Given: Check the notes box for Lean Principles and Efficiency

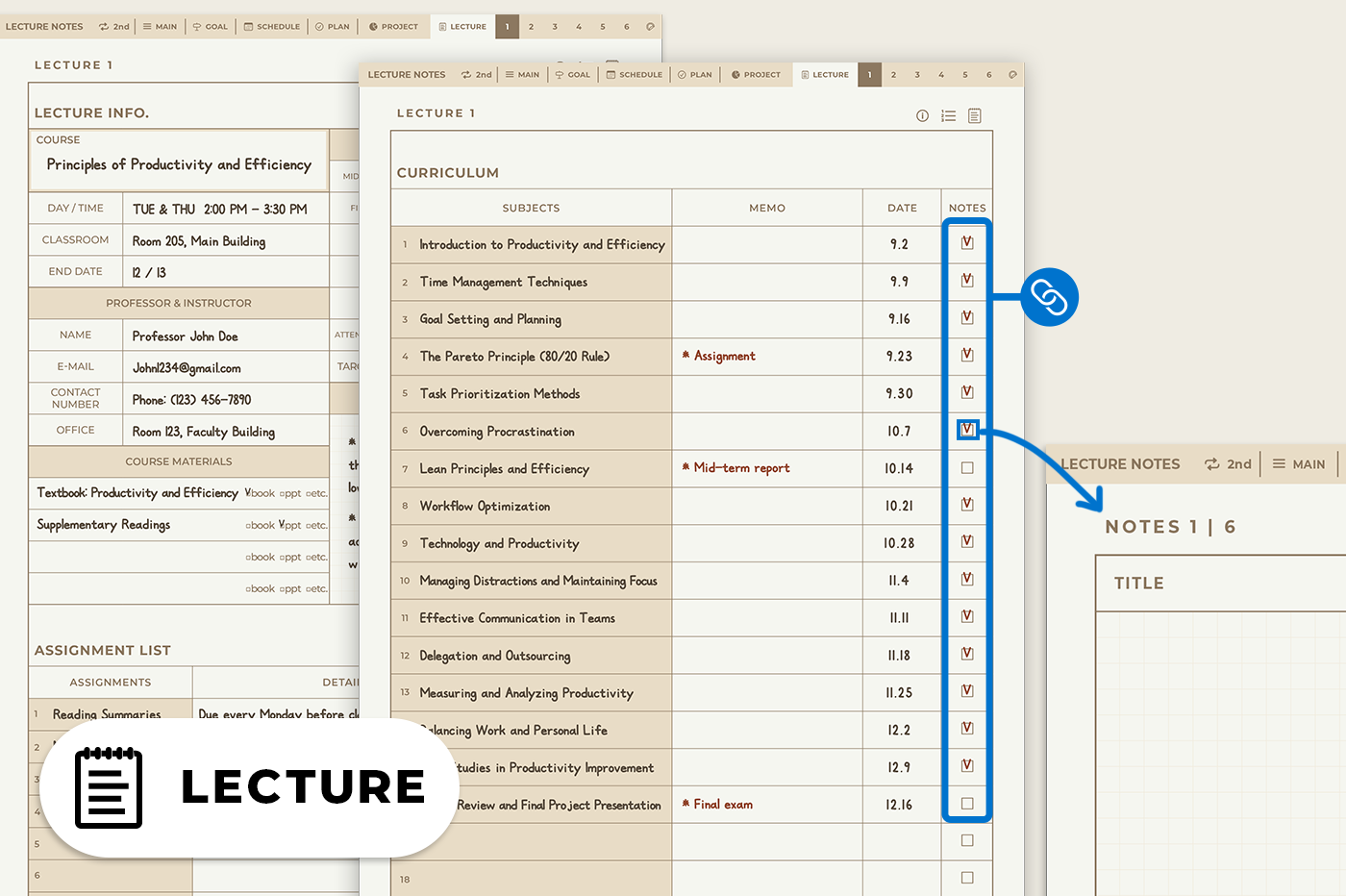Looking at the screenshot, I should pyautogui.click(x=967, y=468).
